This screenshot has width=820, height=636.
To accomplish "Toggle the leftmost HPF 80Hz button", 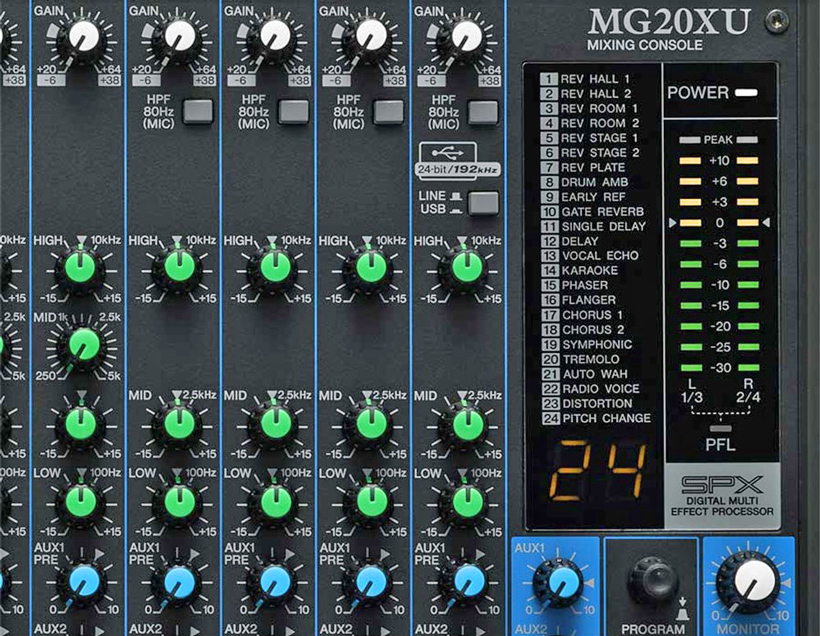I will pyautogui.click(x=198, y=111).
